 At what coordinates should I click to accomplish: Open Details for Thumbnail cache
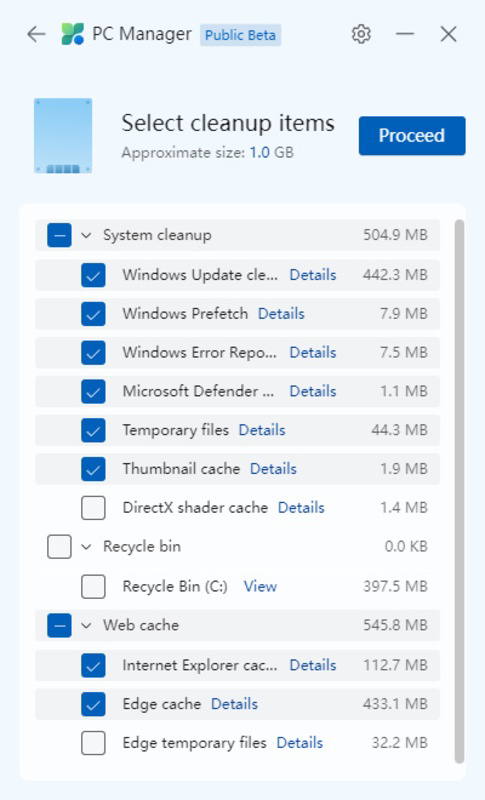pyautogui.click(x=273, y=469)
